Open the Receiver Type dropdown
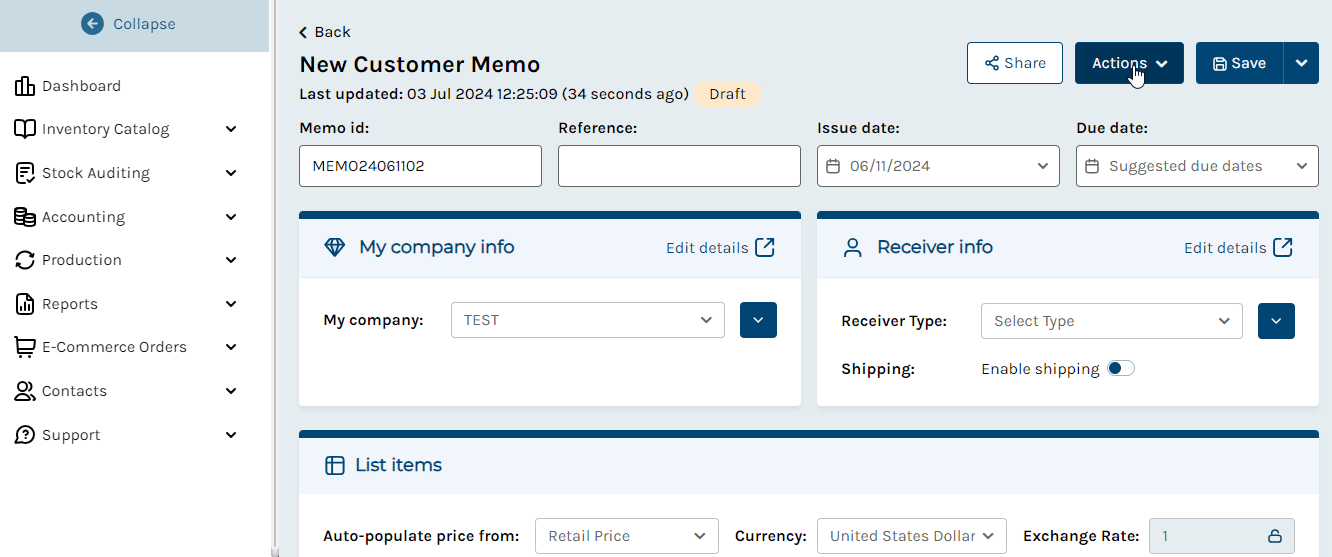The width and height of the screenshot is (1332, 557). [x=1112, y=321]
